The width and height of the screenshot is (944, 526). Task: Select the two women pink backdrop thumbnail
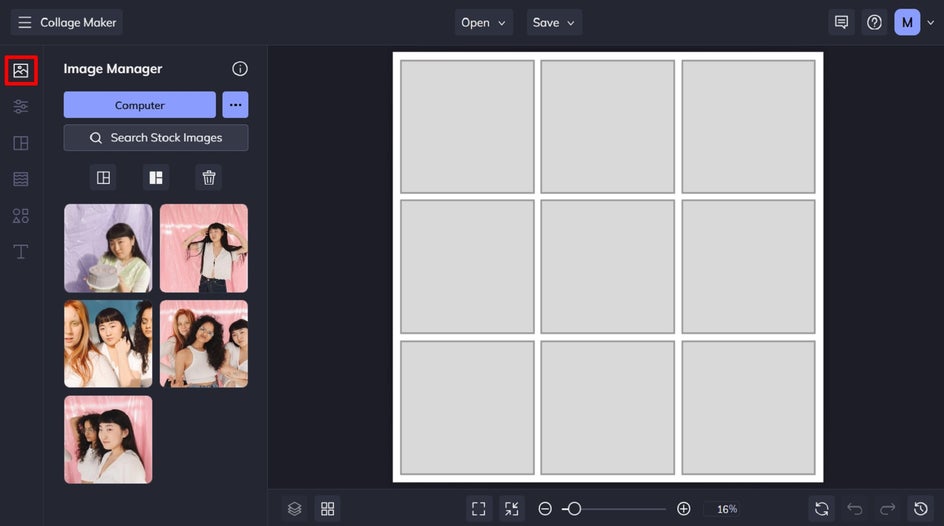pos(108,439)
